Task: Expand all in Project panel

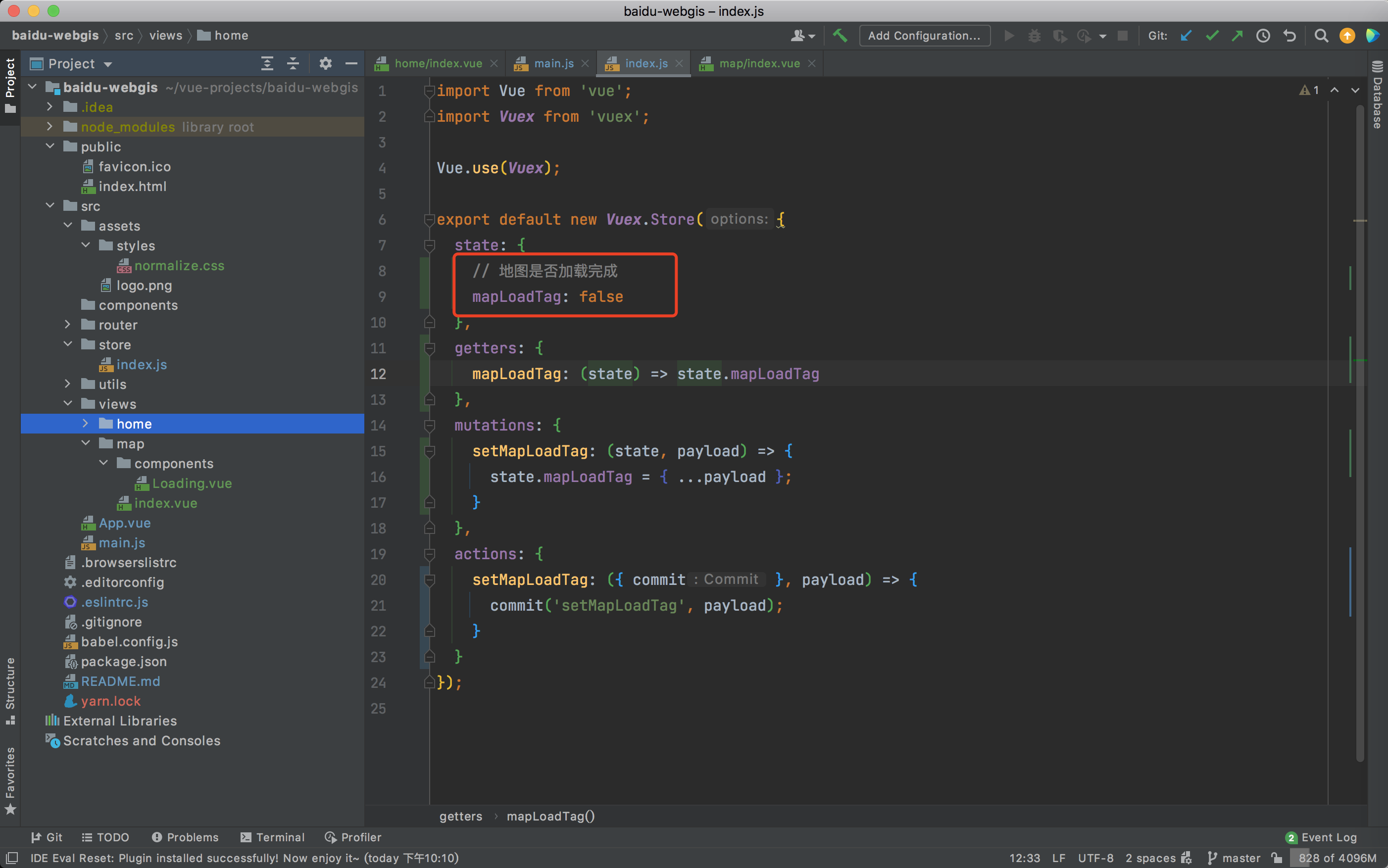Action: click(x=267, y=63)
